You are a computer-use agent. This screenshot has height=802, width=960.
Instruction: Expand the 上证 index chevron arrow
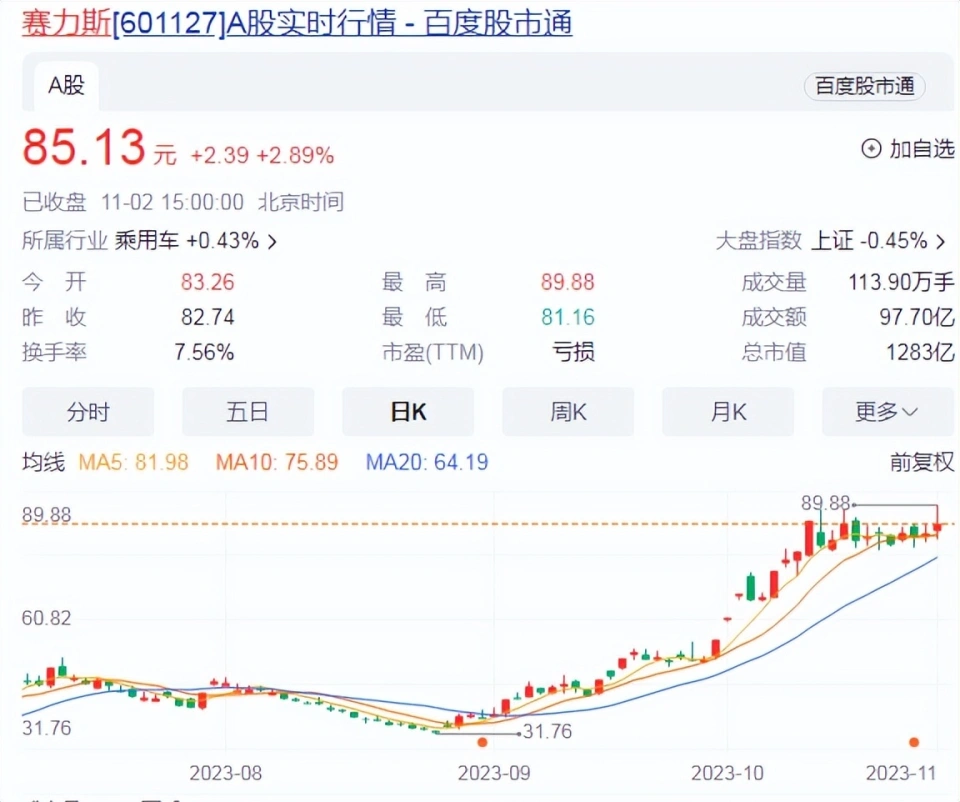tap(941, 241)
